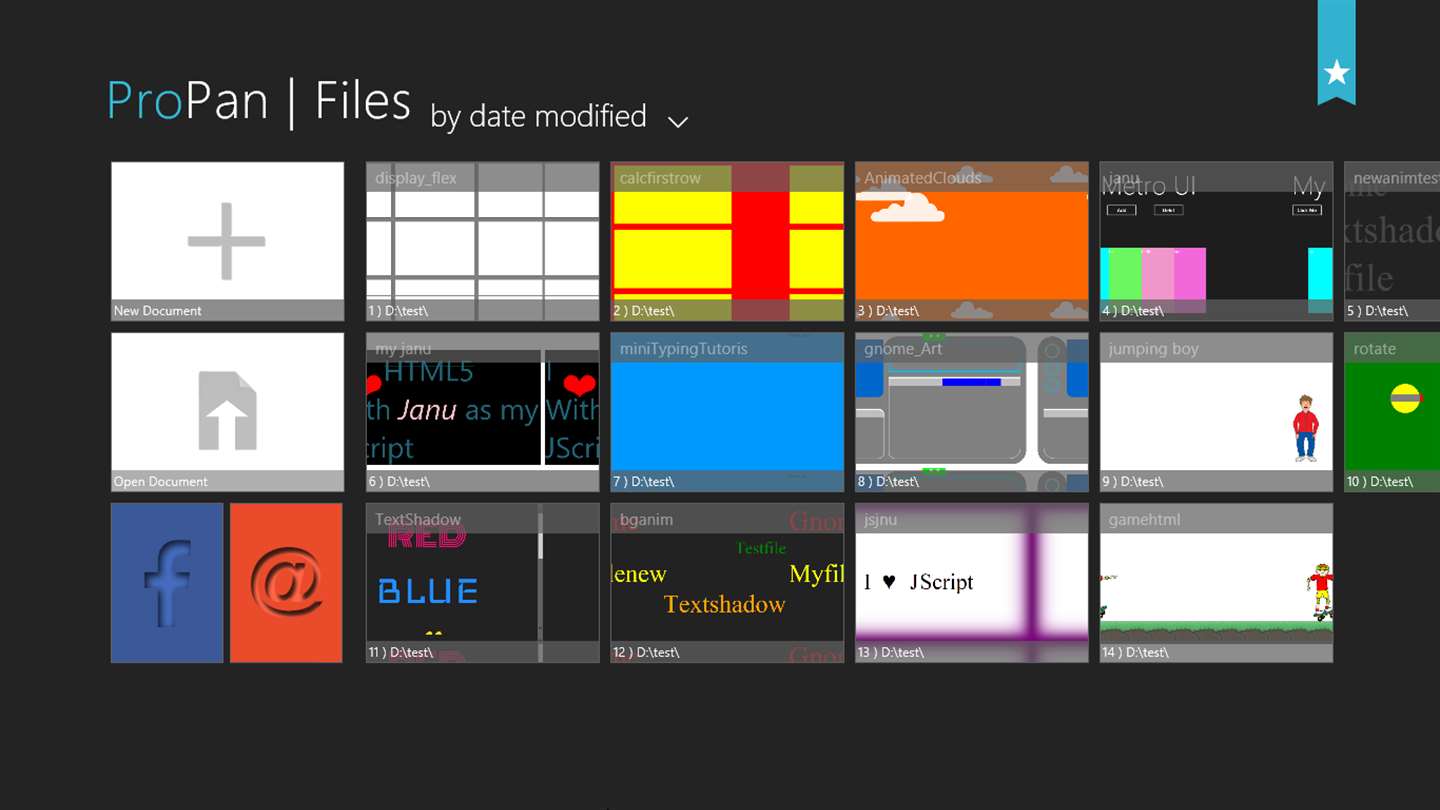Screen dimensions: 1440x810
Task: Open the rotate file thumbnail
Action: tap(1392, 412)
